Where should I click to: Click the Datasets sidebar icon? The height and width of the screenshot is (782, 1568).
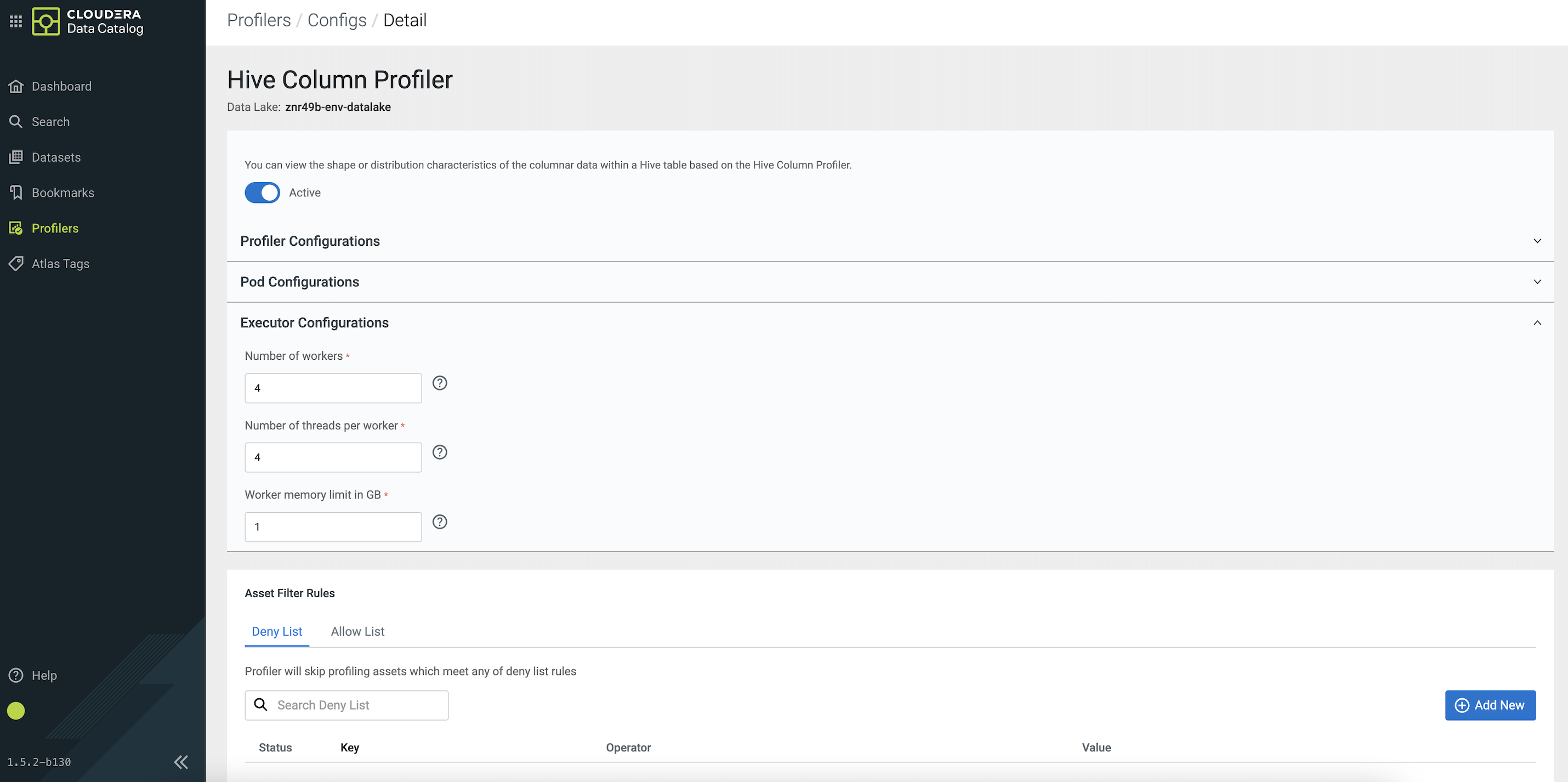[16, 157]
